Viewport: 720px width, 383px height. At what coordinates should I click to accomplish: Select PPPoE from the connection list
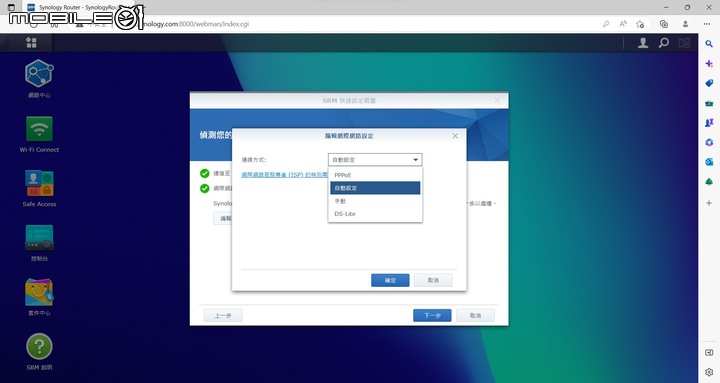click(375, 175)
